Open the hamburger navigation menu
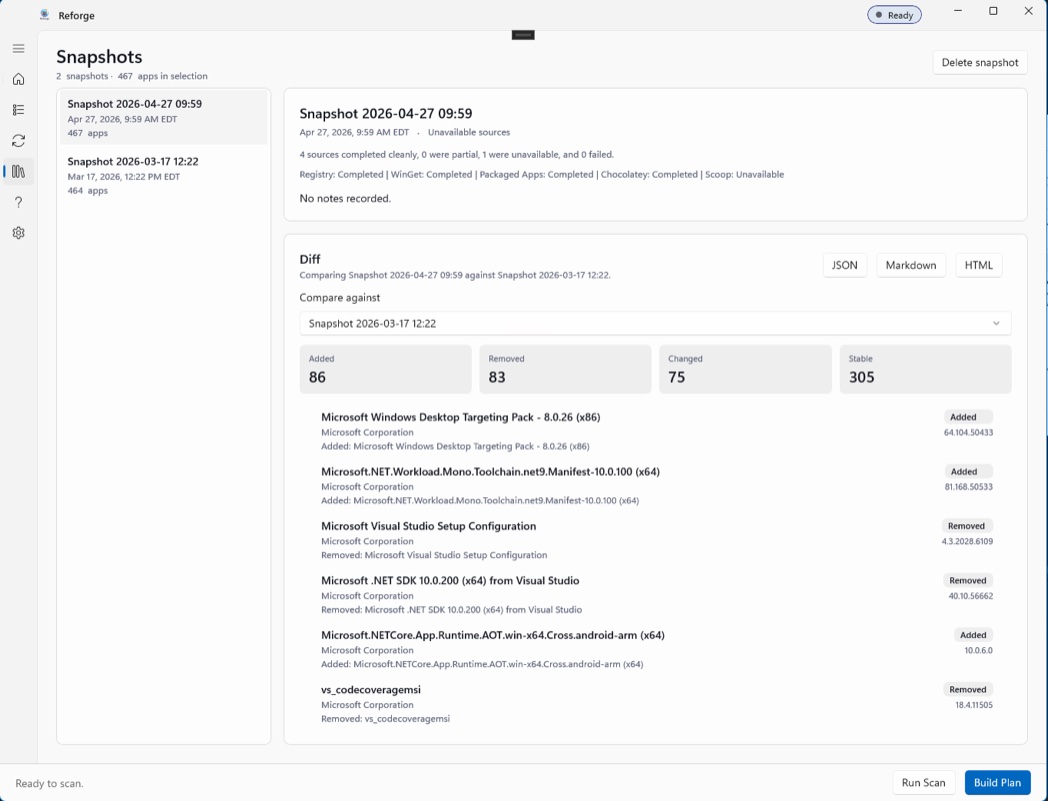Image resolution: width=1048 pixels, height=801 pixels. pyautogui.click(x=19, y=48)
